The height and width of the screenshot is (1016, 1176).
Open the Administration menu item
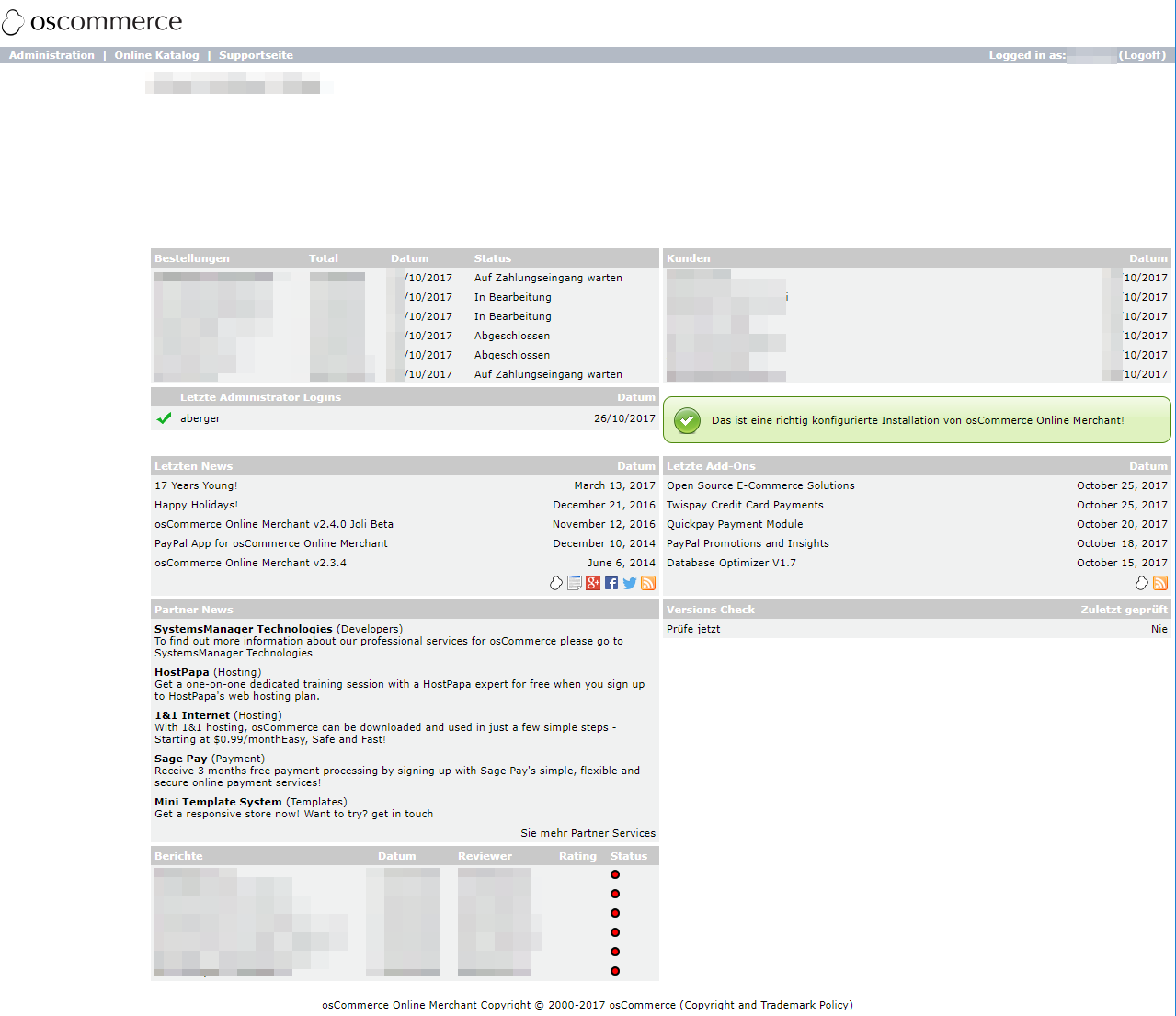[51, 55]
